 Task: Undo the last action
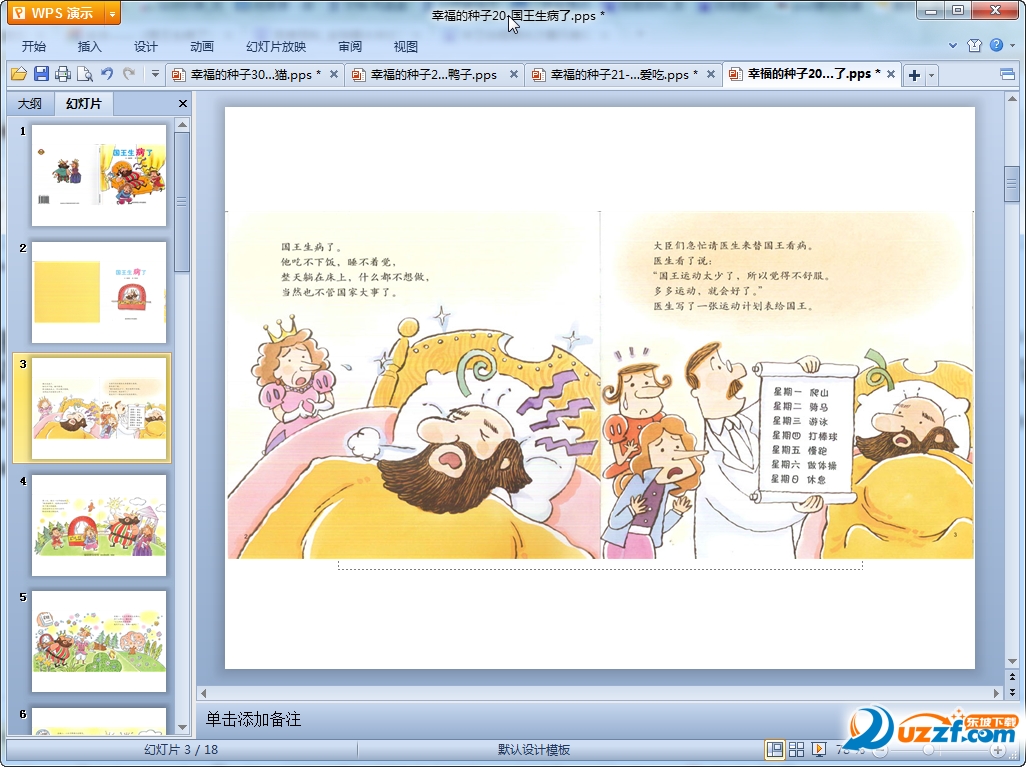click(107, 74)
